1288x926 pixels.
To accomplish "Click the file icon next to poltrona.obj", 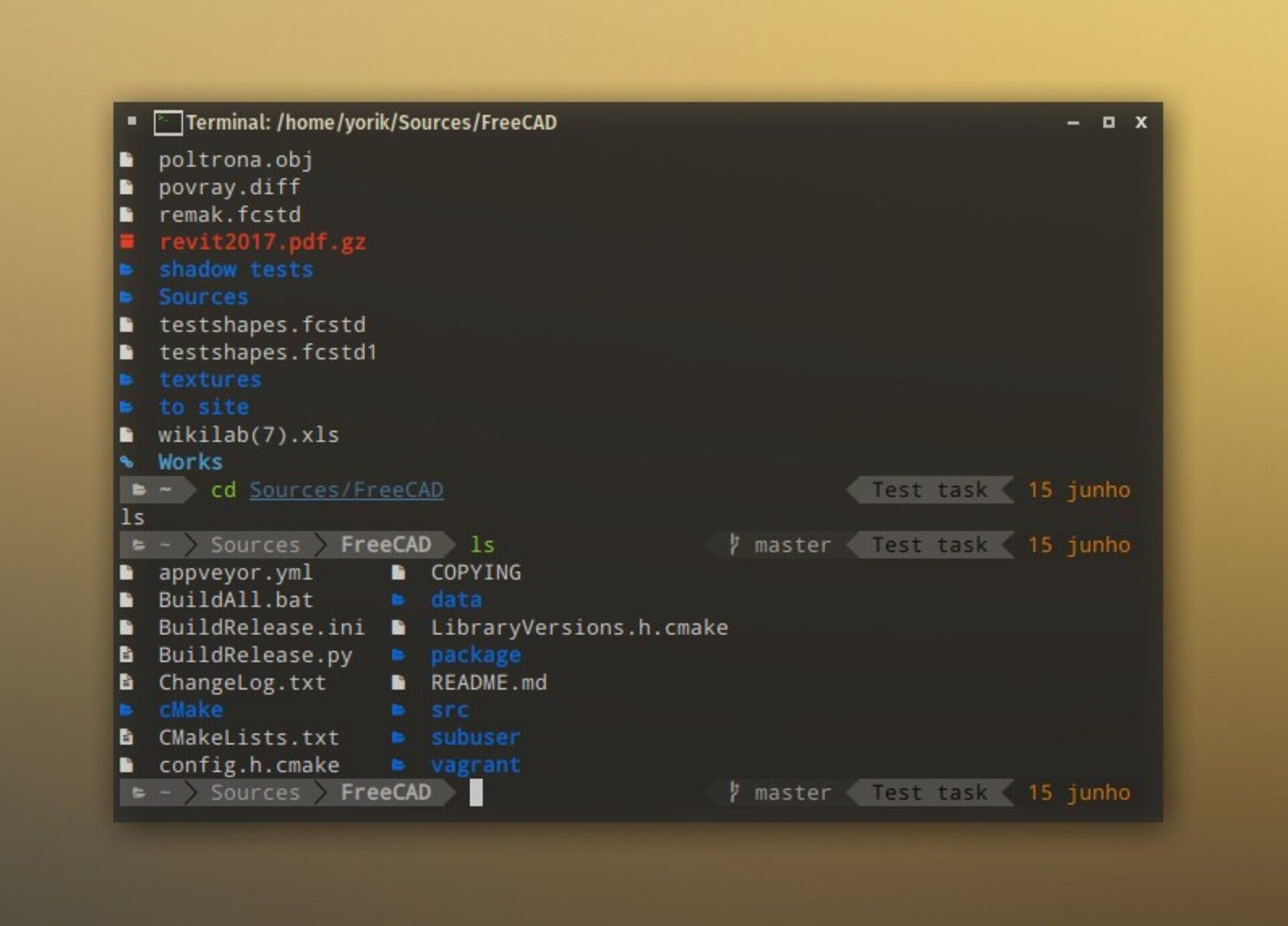I will (x=127, y=160).
